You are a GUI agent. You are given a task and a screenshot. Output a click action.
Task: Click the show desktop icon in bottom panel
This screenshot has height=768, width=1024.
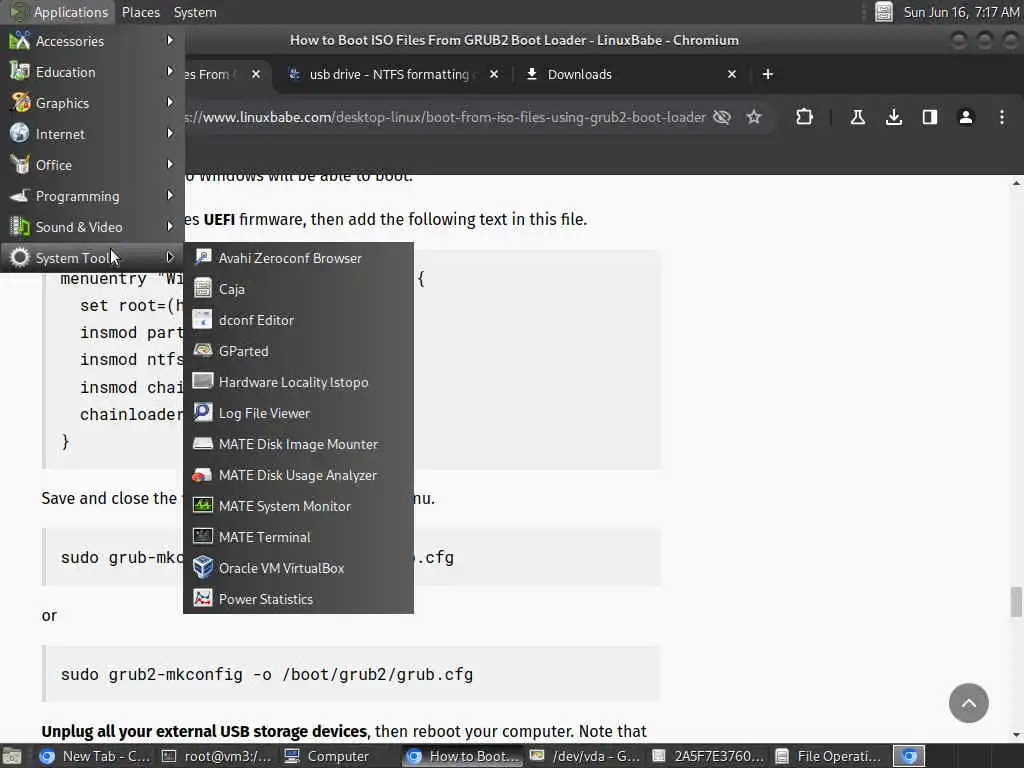pos(13,756)
